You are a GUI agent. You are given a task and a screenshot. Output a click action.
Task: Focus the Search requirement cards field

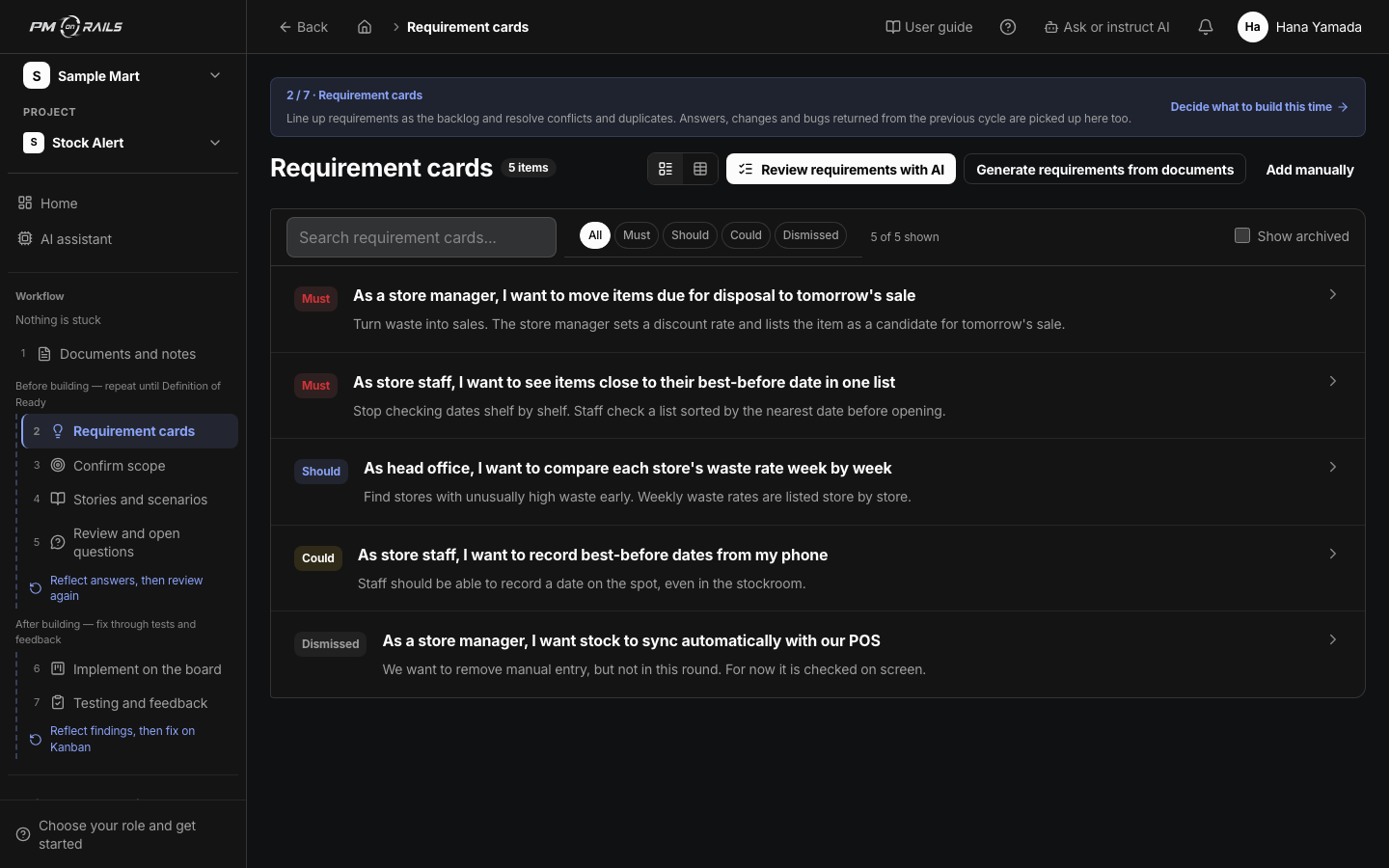pyautogui.click(x=422, y=237)
